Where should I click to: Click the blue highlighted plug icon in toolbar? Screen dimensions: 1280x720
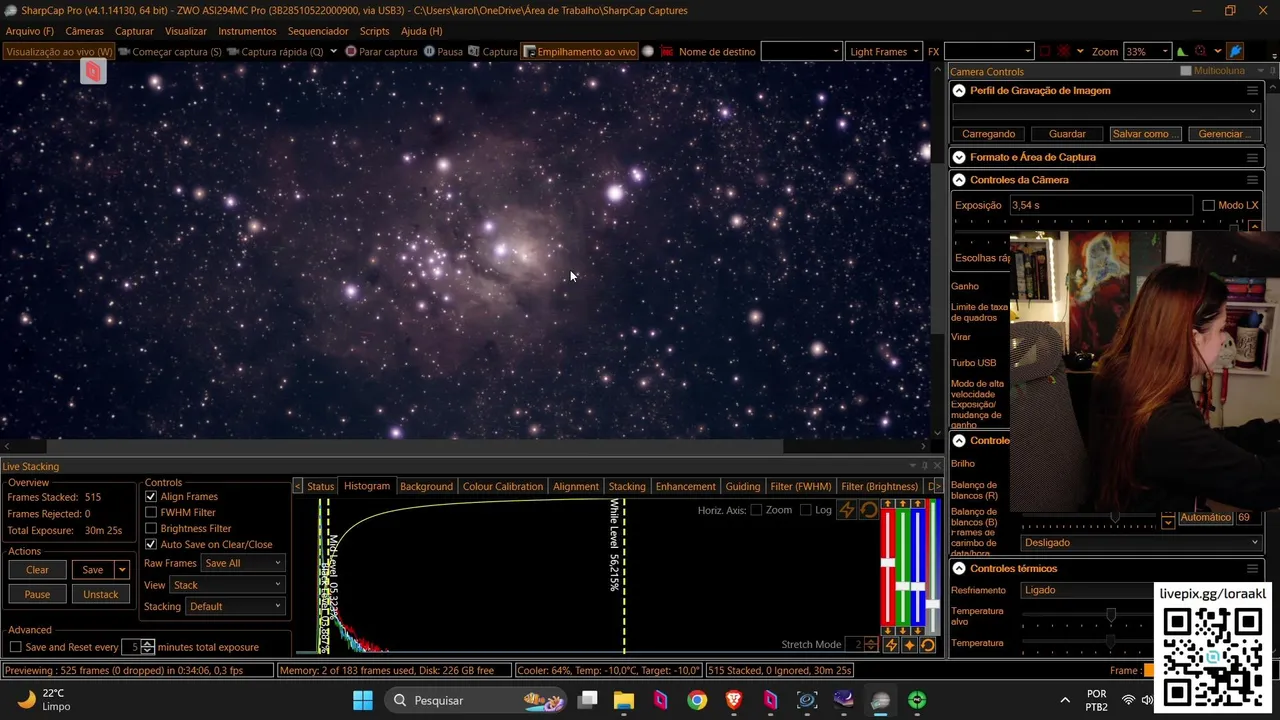[x=1235, y=52]
